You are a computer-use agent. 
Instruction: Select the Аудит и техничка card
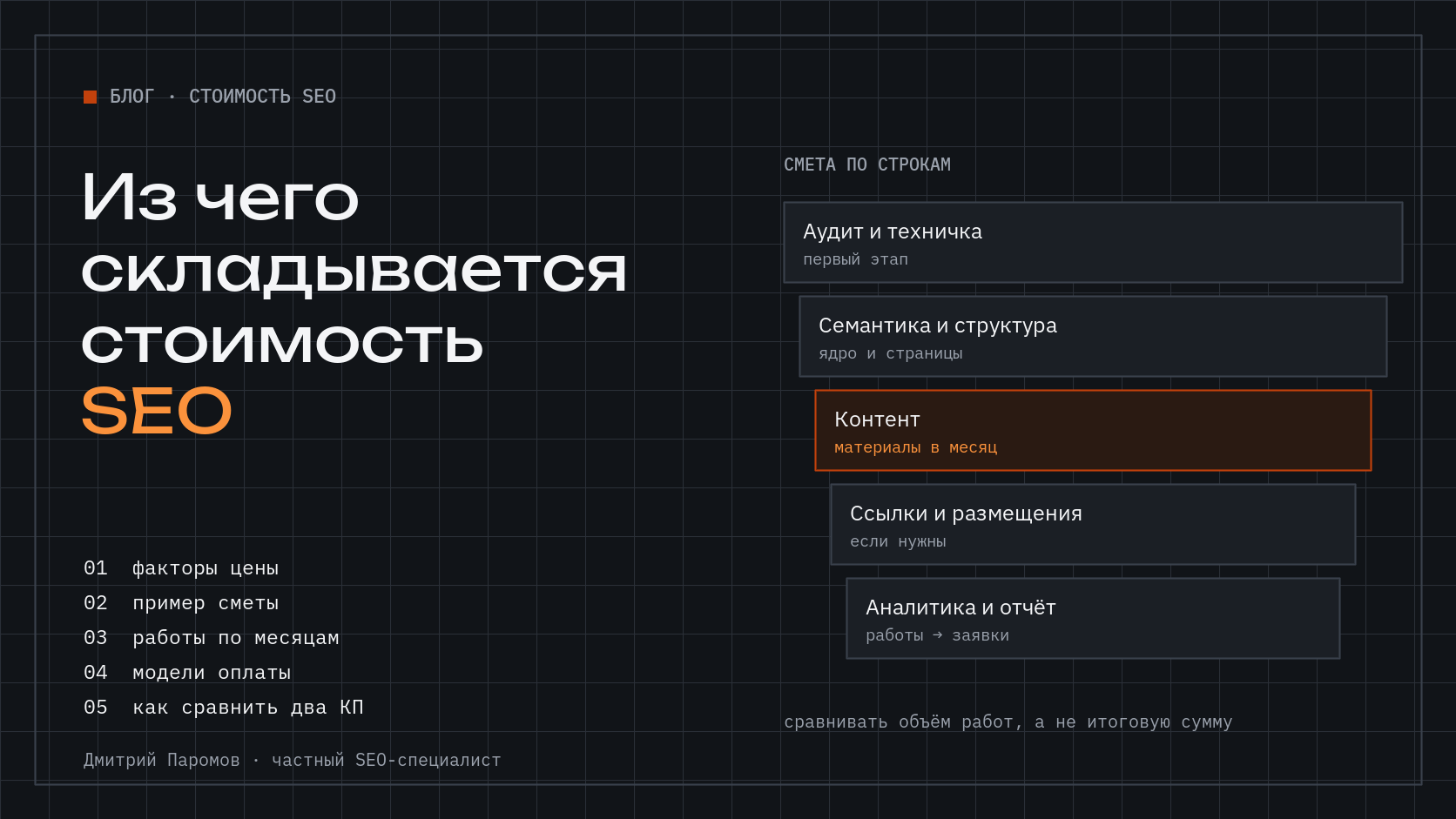(1093, 243)
